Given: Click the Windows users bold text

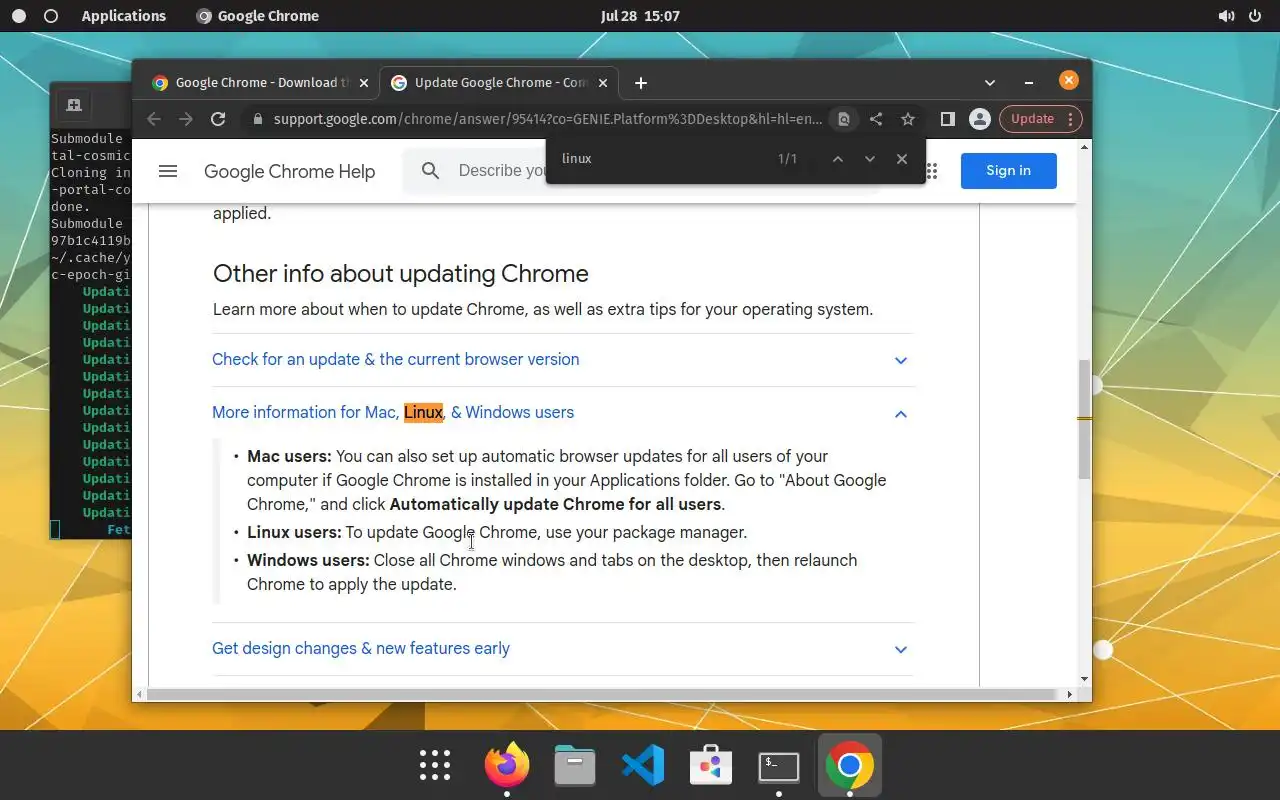Looking at the screenshot, I should click(x=308, y=561).
